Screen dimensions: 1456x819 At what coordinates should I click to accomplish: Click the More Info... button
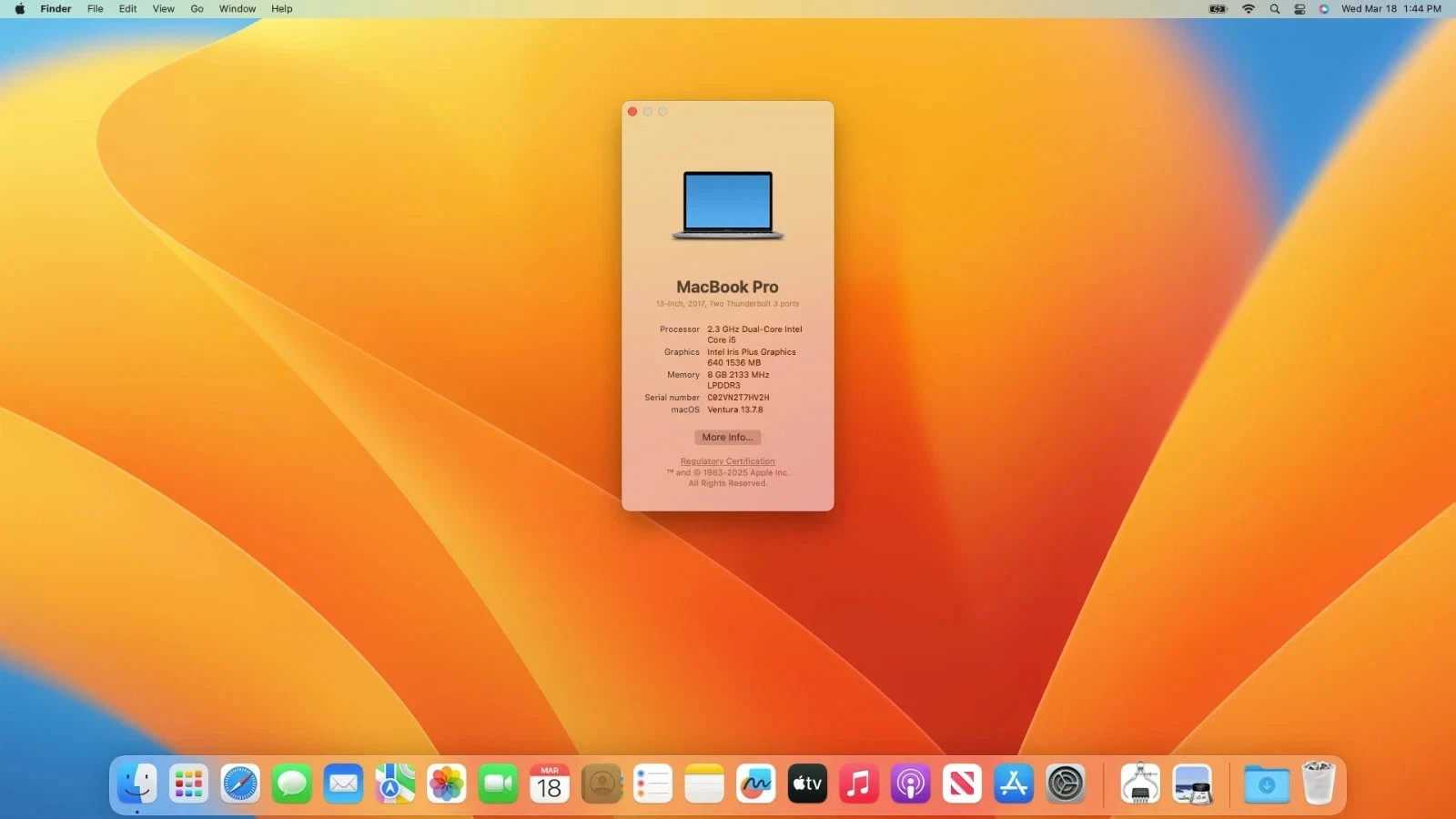(x=728, y=438)
